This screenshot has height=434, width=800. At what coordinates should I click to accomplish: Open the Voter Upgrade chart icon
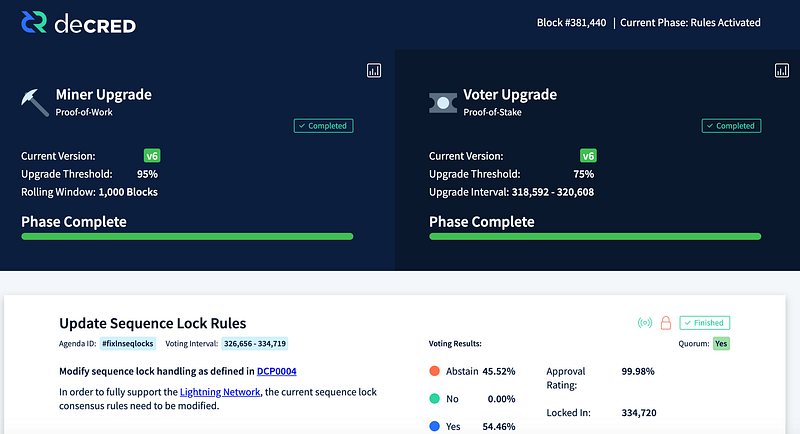pyautogui.click(x=782, y=70)
